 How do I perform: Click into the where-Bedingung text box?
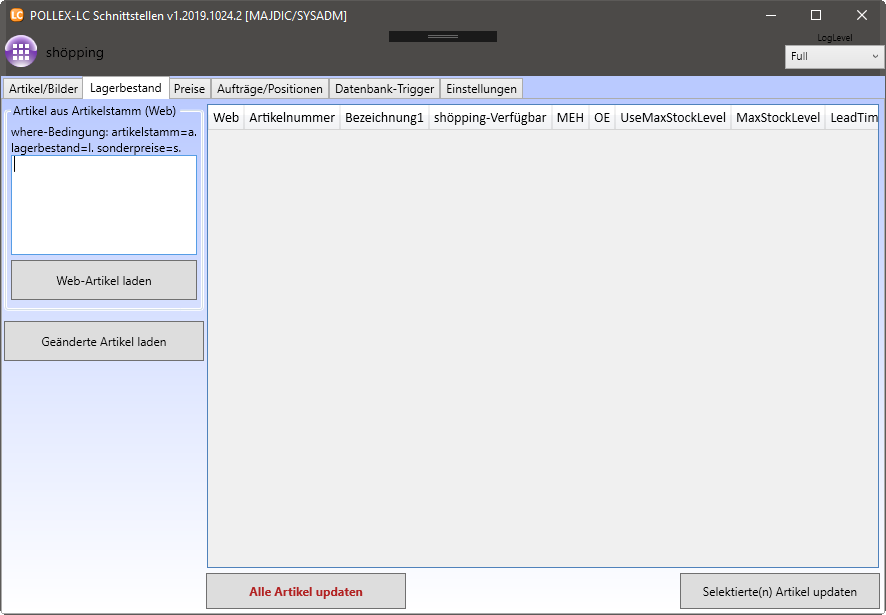pos(104,205)
